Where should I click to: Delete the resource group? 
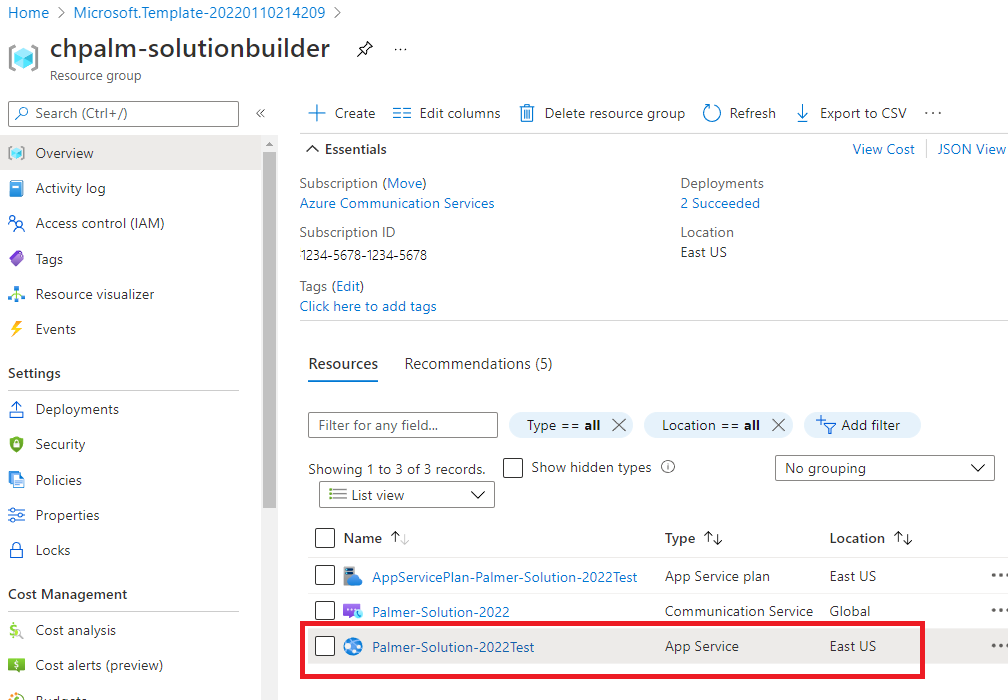(x=601, y=113)
